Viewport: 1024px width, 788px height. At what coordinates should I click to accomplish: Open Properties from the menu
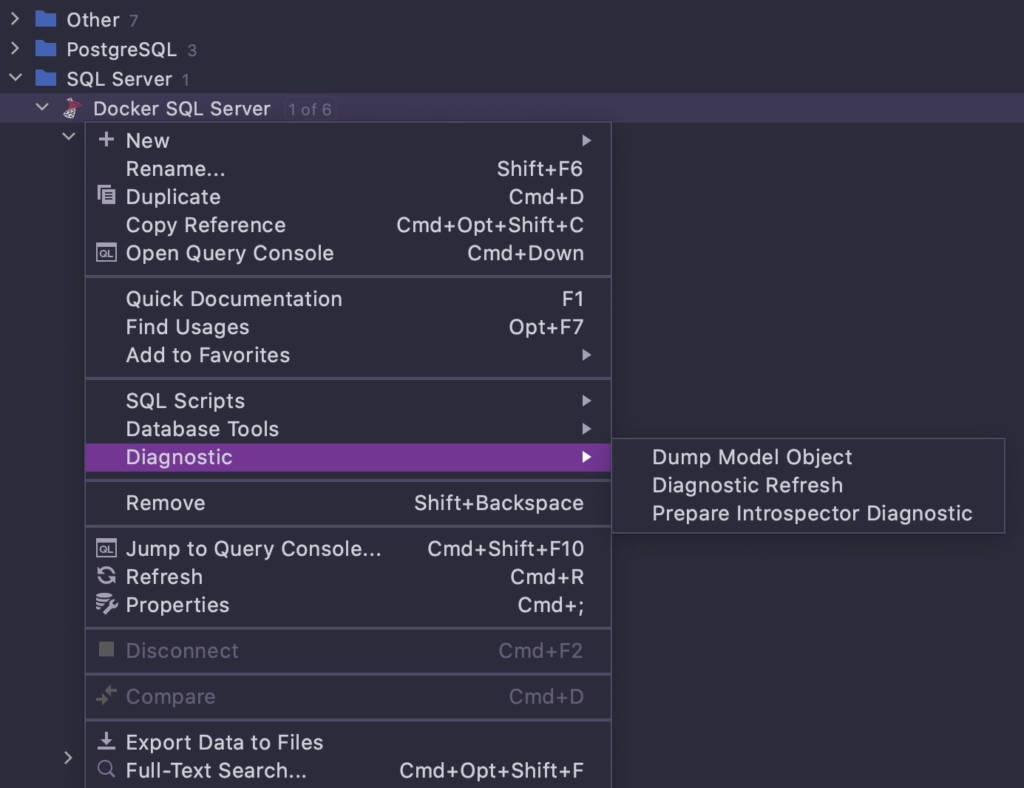[348, 605]
